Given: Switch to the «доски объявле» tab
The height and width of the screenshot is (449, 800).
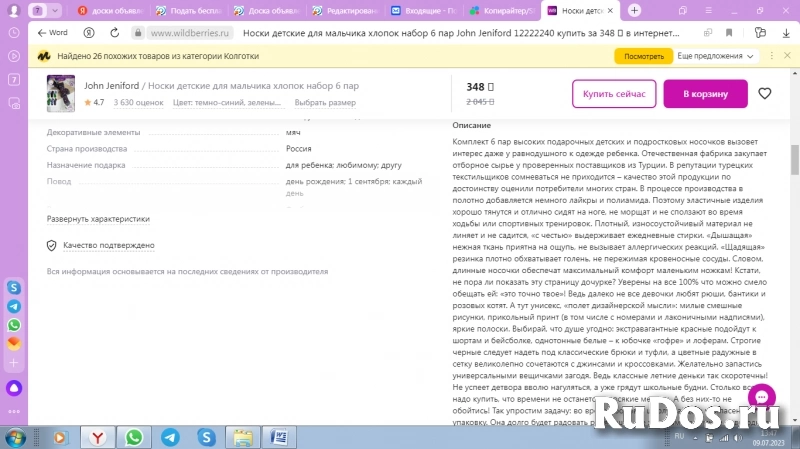Looking at the screenshot, I should 111,10.
